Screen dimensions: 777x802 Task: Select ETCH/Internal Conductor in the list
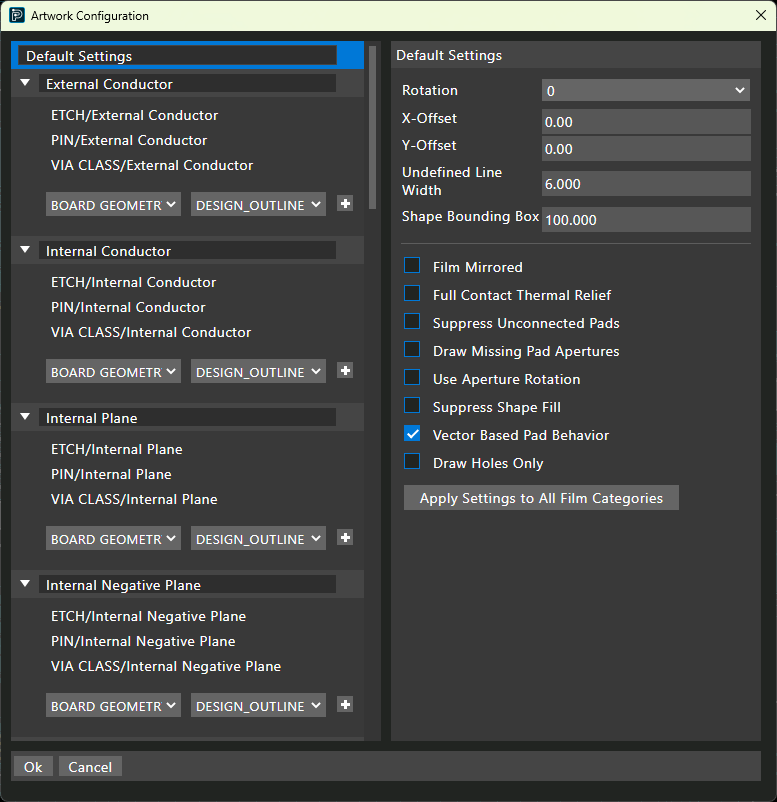click(x=133, y=282)
